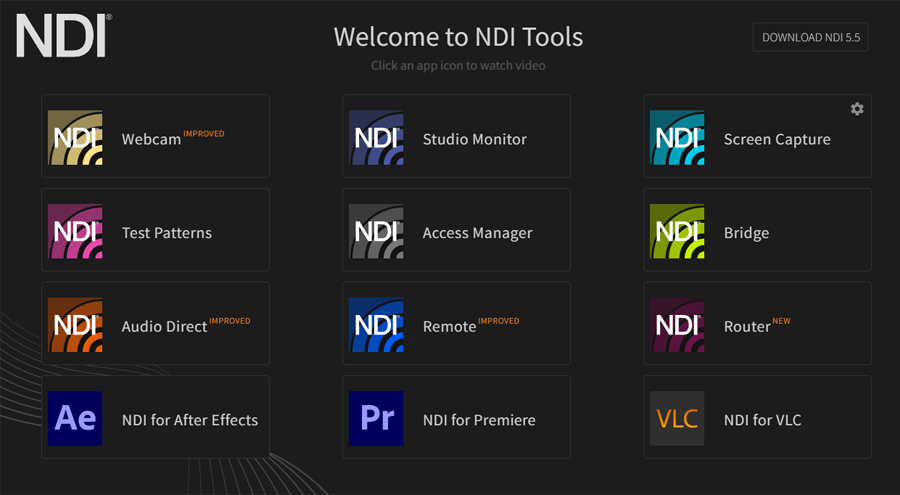
Task: Select the NDI for VLC label
Action: pos(762,420)
